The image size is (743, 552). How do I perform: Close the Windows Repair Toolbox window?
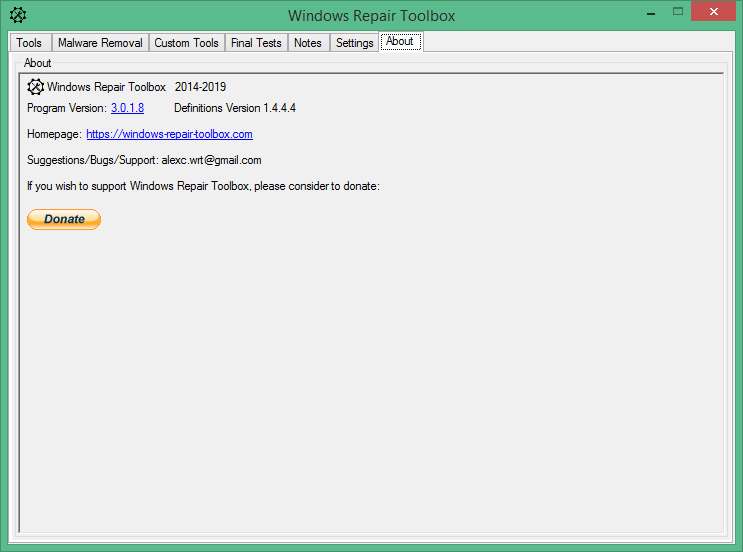(713, 11)
